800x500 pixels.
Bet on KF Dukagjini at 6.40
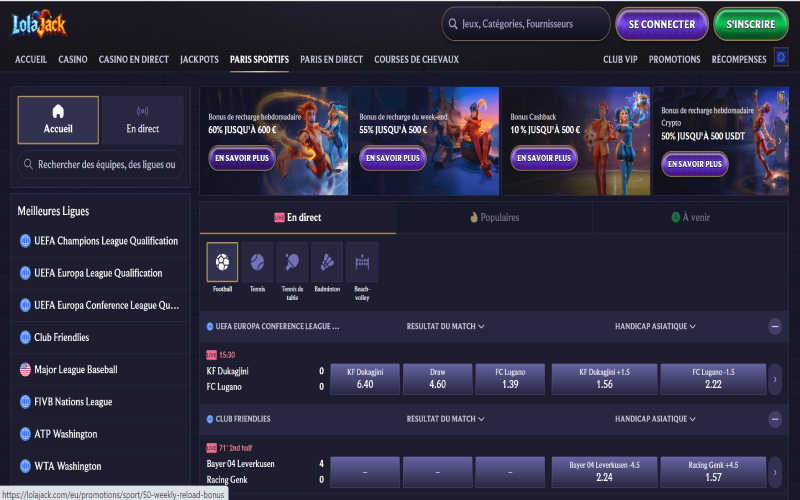[365, 379]
